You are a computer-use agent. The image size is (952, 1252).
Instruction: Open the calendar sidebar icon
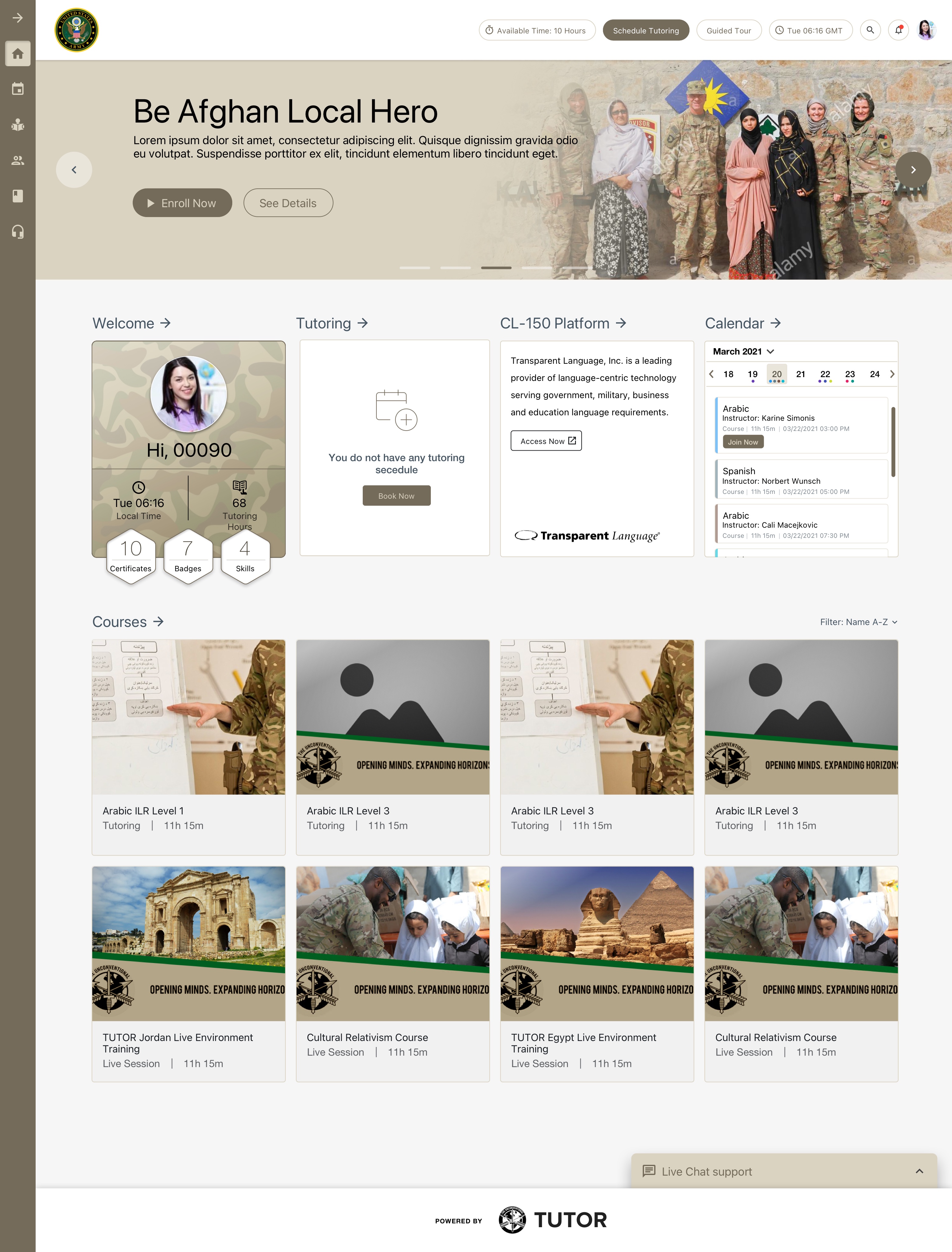[x=17, y=89]
